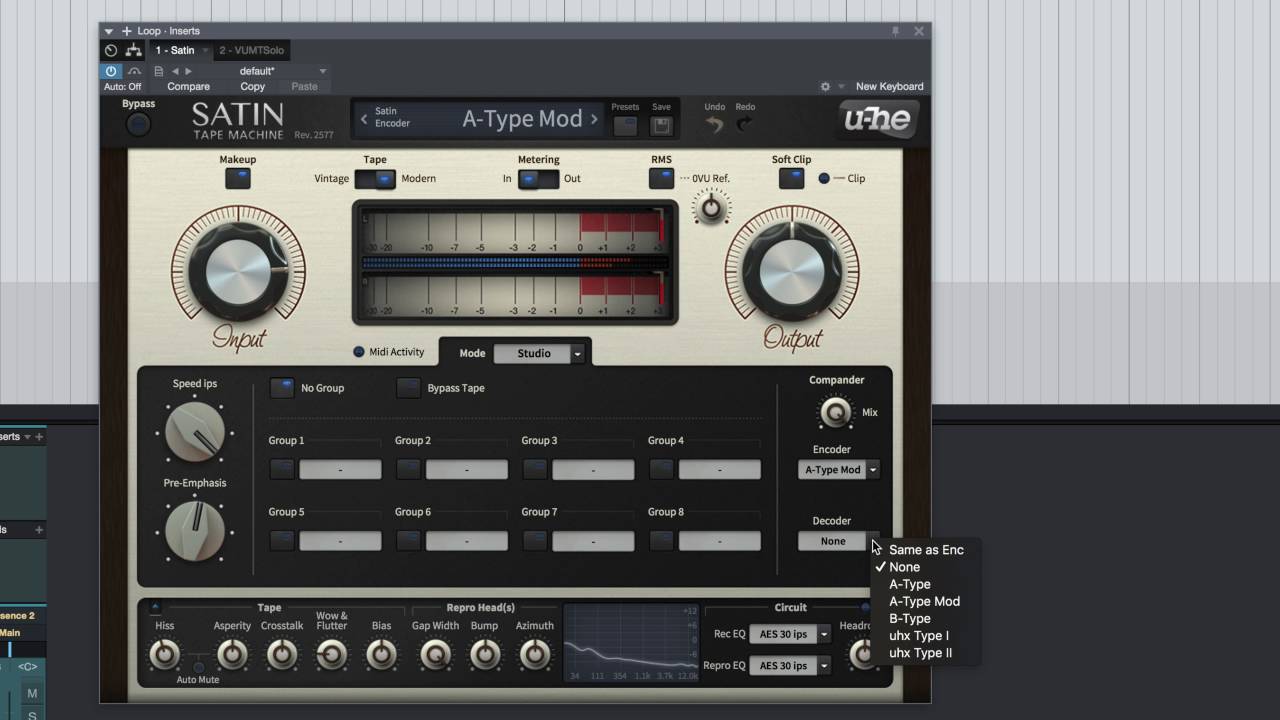Viewport: 1280px width, 720px height.
Task: Pin the Inserts window
Action: click(x=895, y=31)
